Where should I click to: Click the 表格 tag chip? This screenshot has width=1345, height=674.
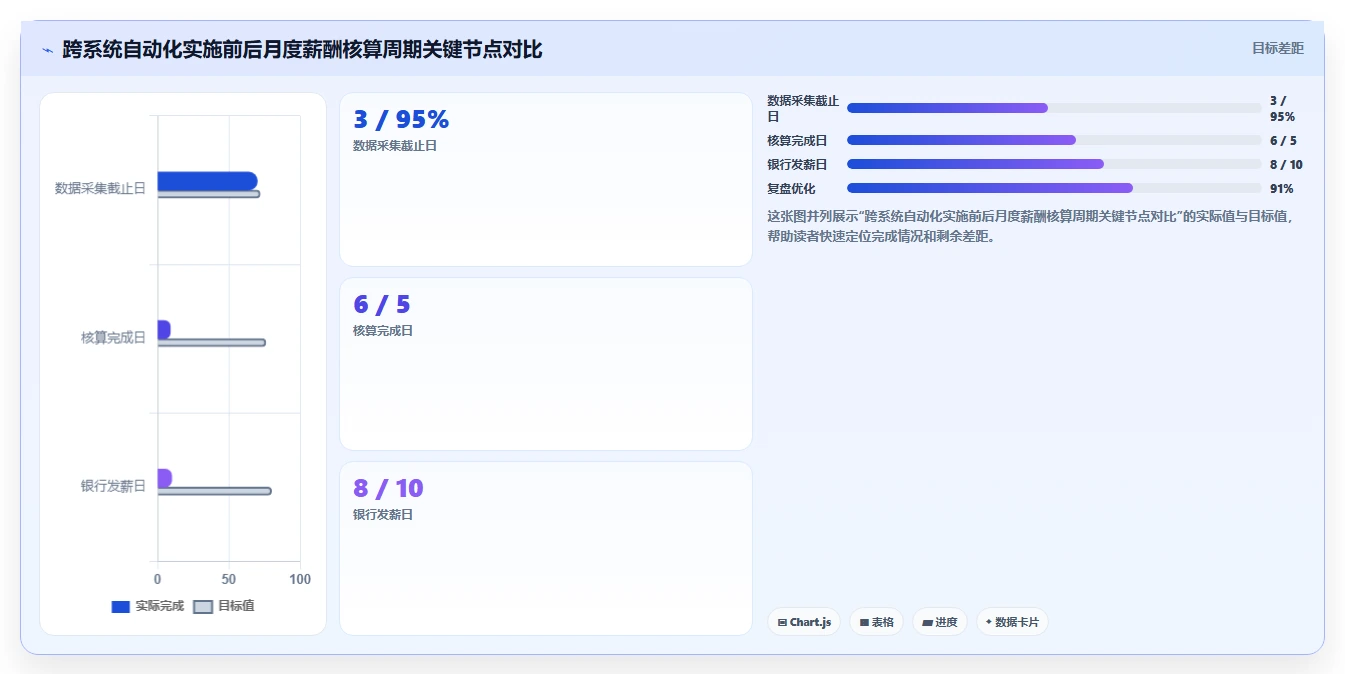click(876, 622)
